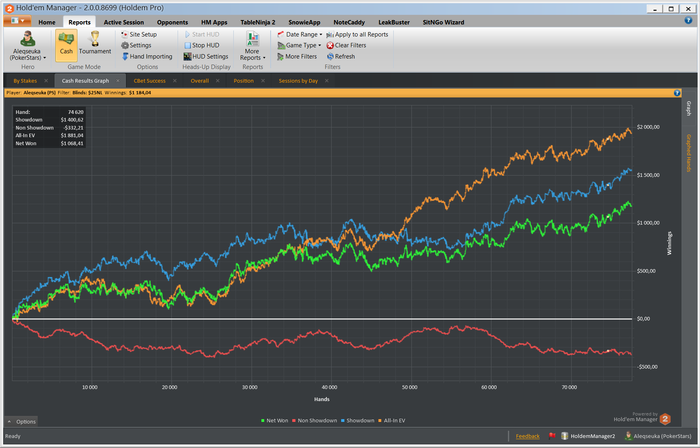
Task: Select Tournament game mode
Action: [x=95, y=43]
